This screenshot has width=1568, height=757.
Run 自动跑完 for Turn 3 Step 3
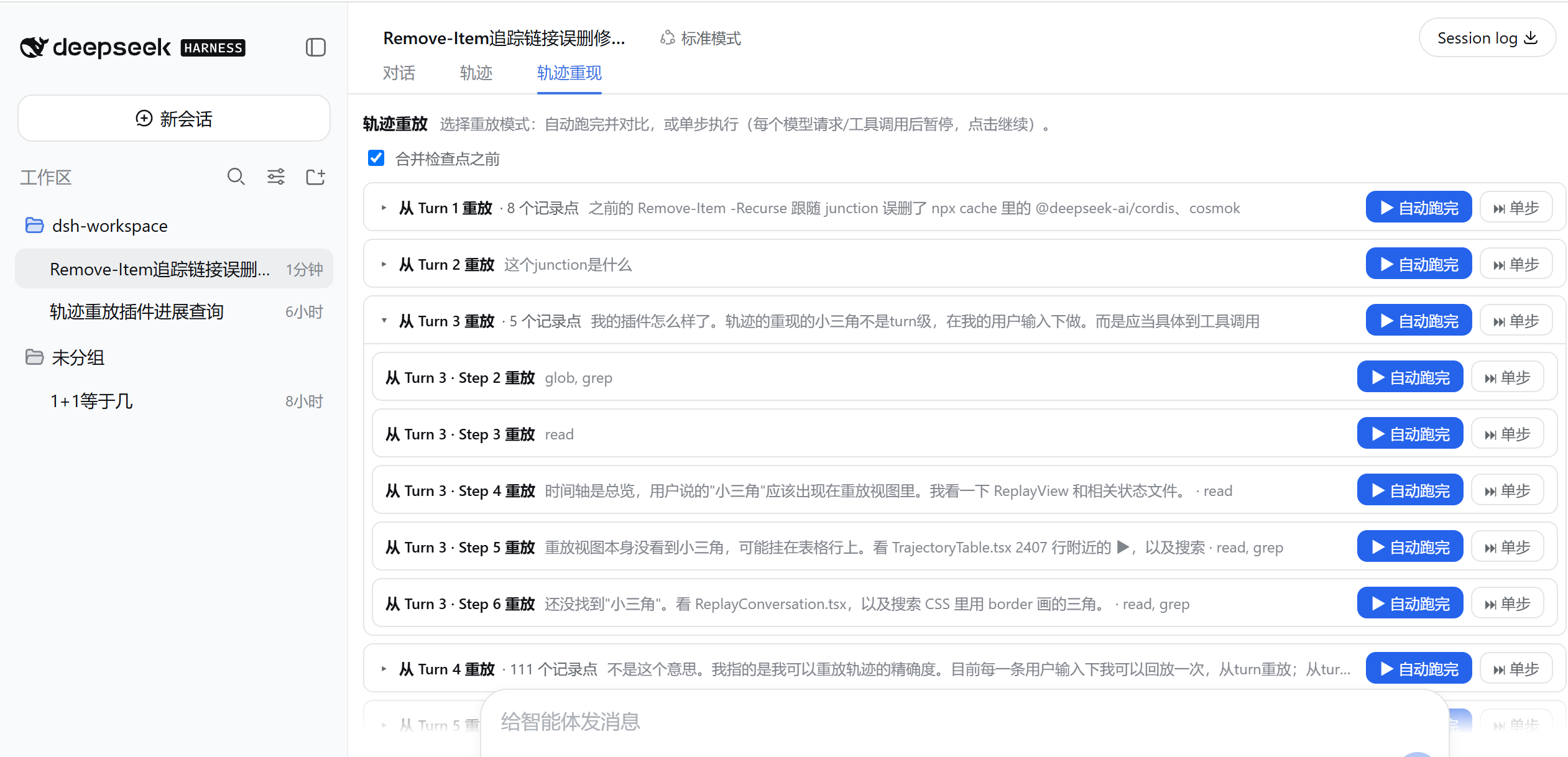(1410, 434)
